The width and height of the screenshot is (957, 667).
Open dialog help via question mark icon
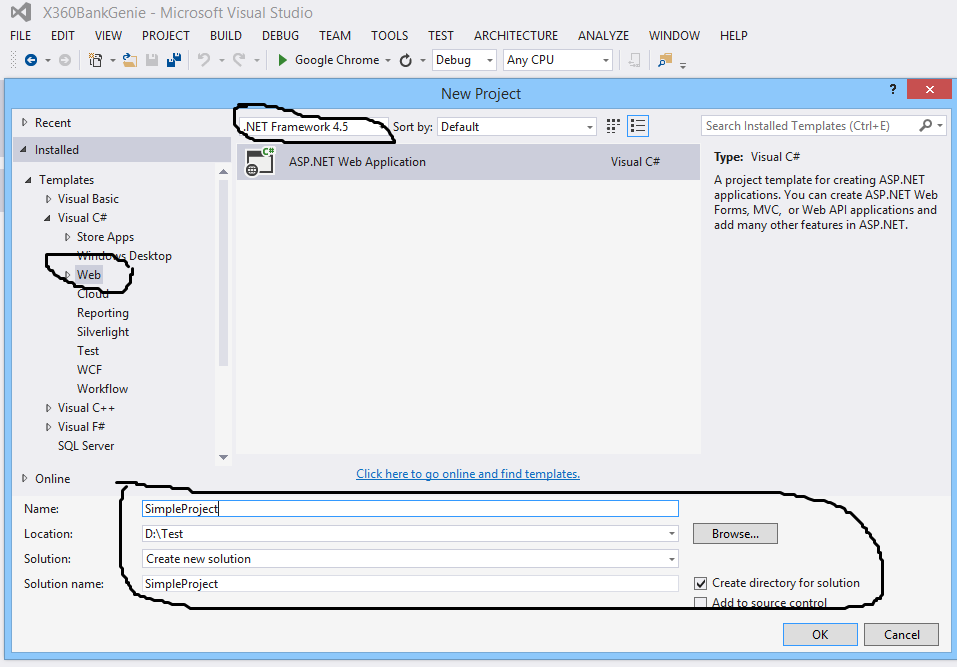pyautogui.click(x=892, y=89)
